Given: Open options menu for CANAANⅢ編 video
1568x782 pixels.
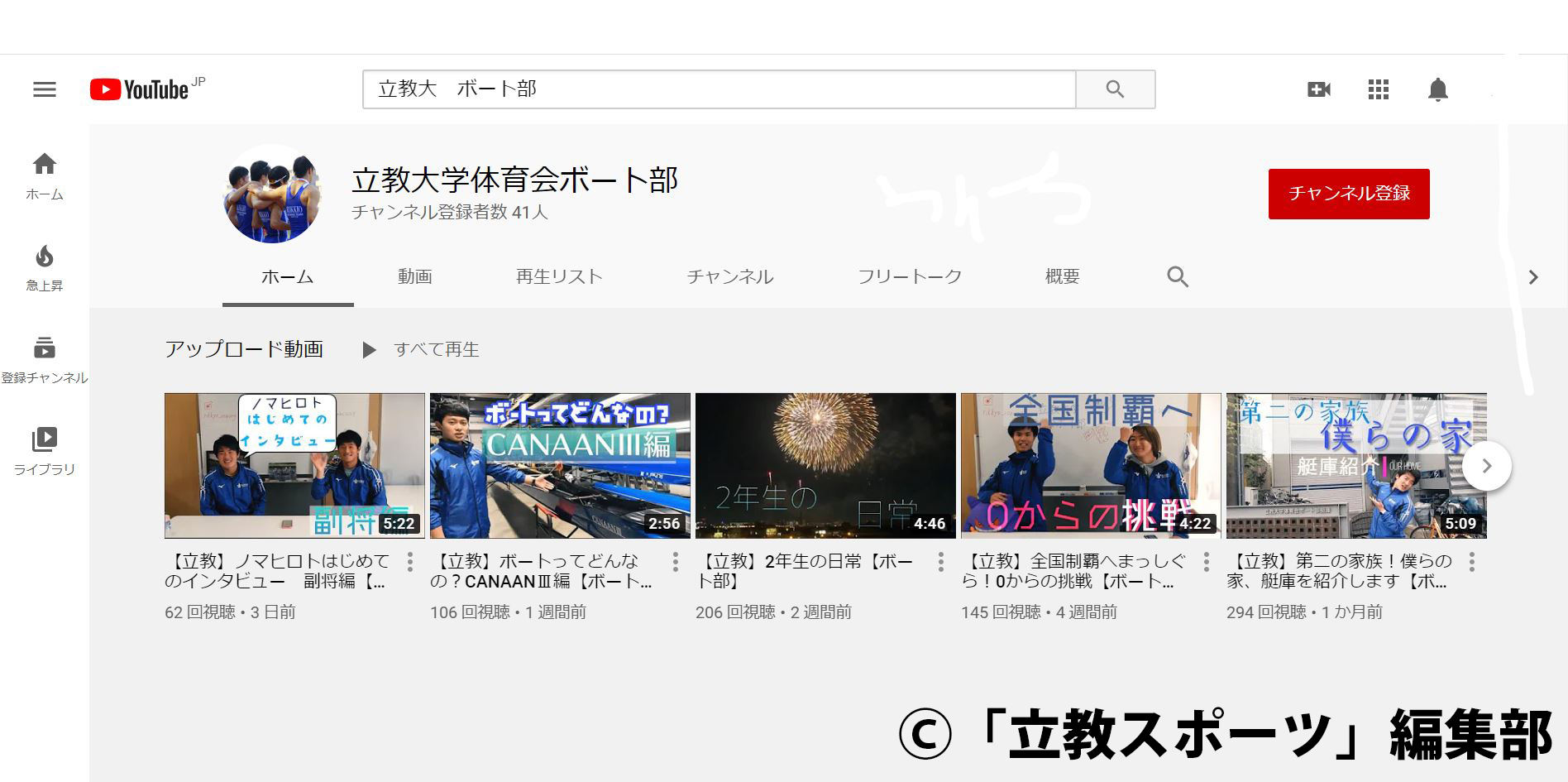Looking at the screenshot, I should [x=675, y=563].
